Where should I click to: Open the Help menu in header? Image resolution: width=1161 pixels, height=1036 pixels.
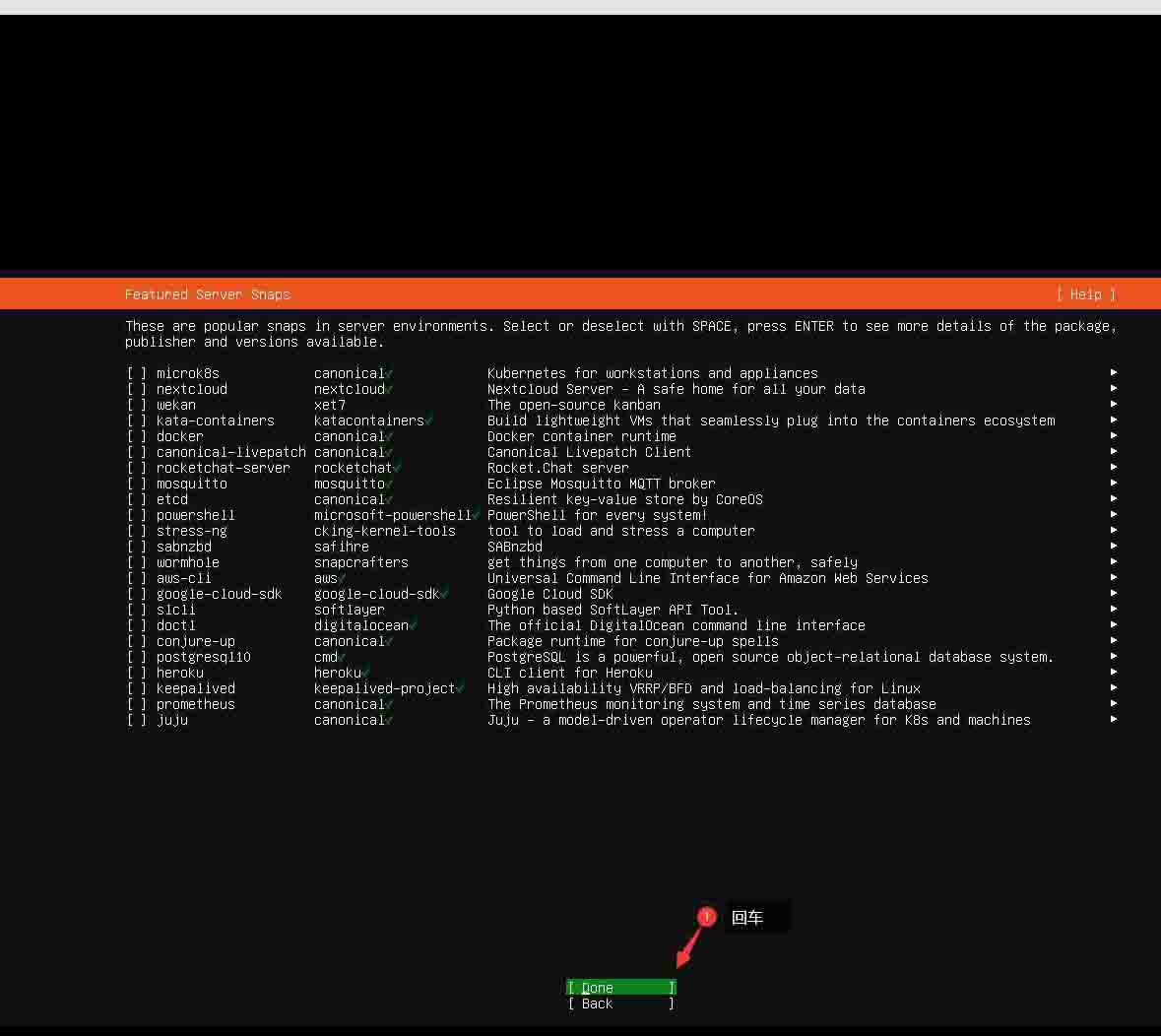pos(1086,294)
